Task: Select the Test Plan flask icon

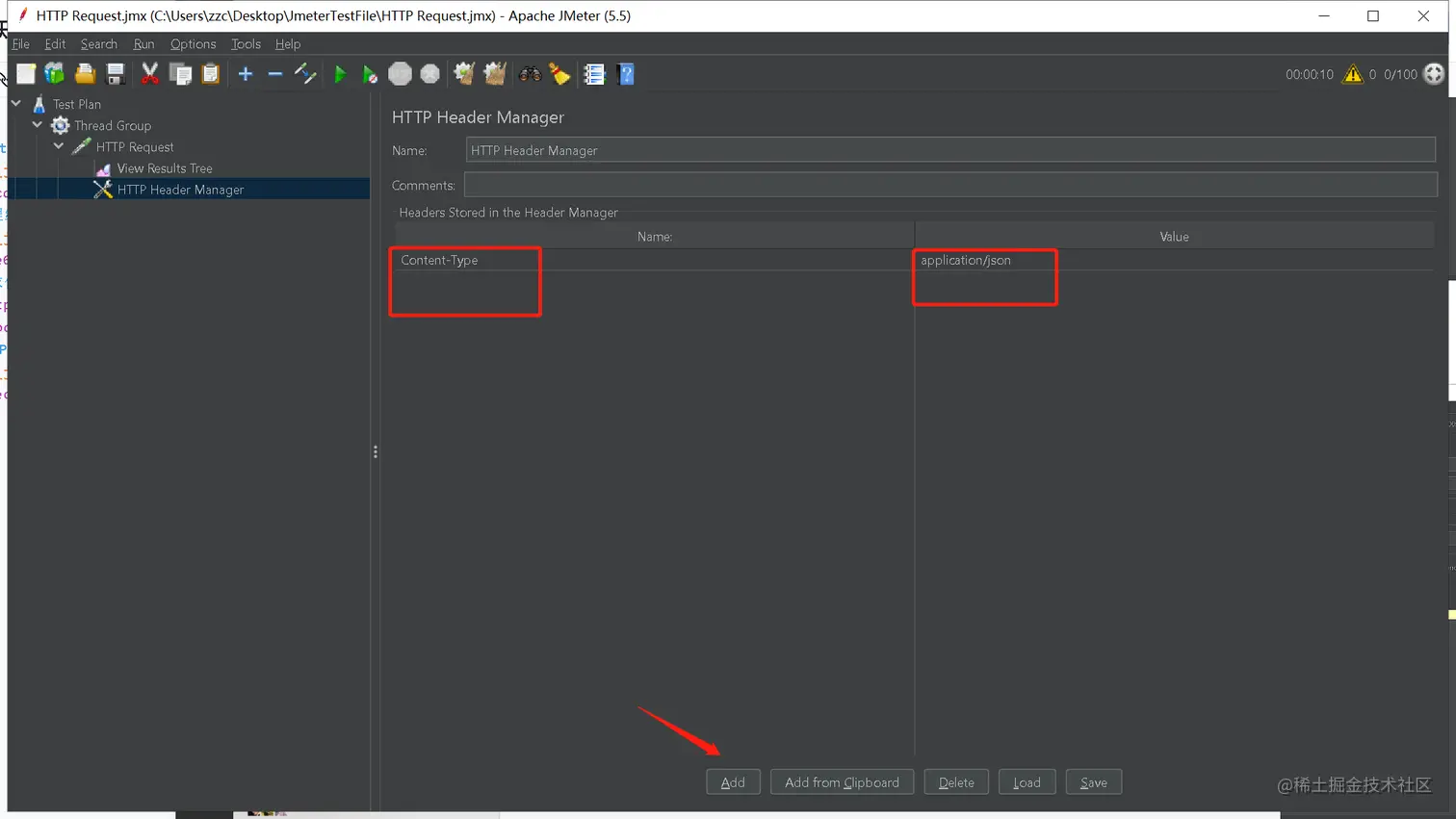Action: [x=39, y=104]
